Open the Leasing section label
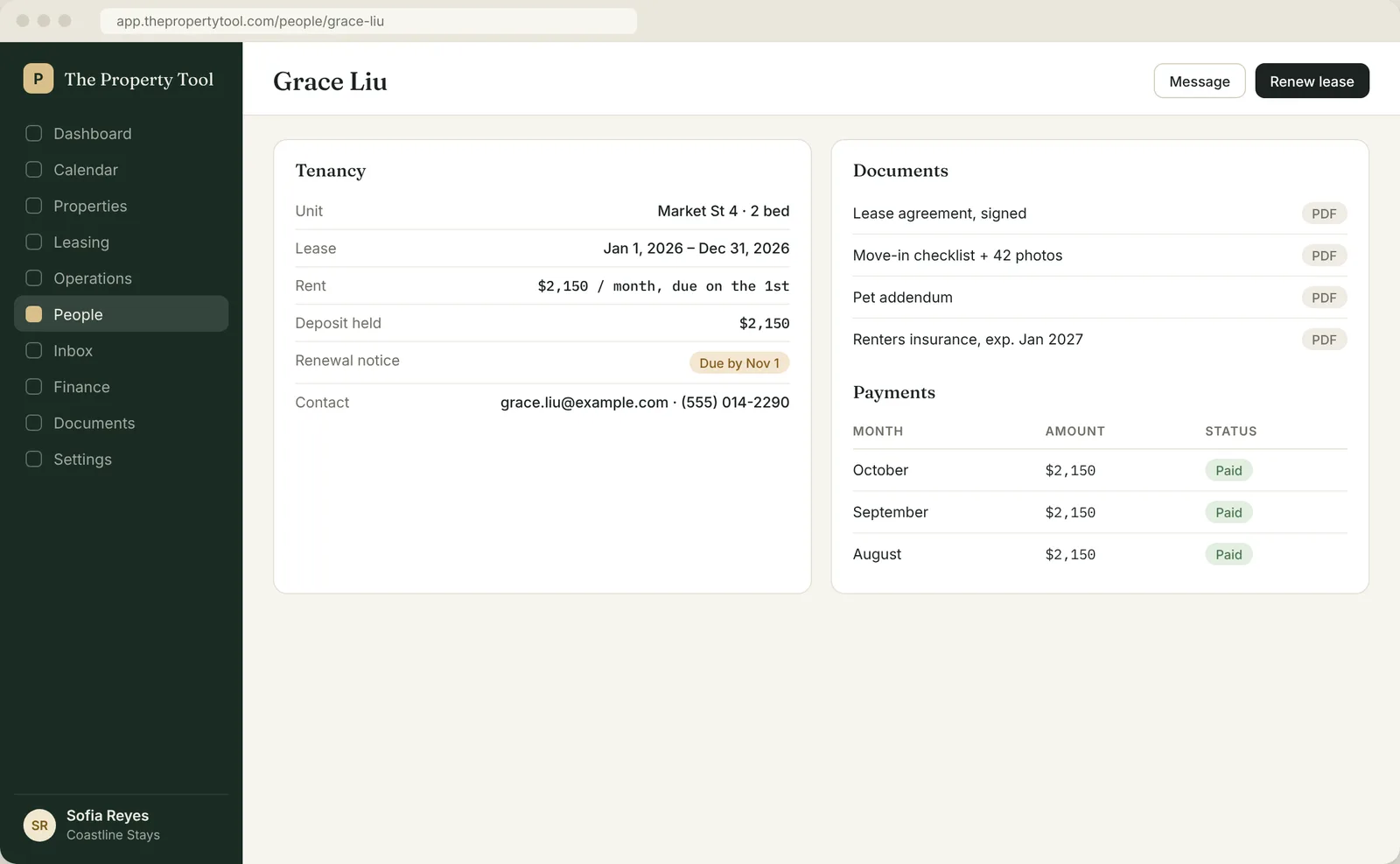Image resolution: width=1400 pixels, height=864 pixels. coord(81,242)
